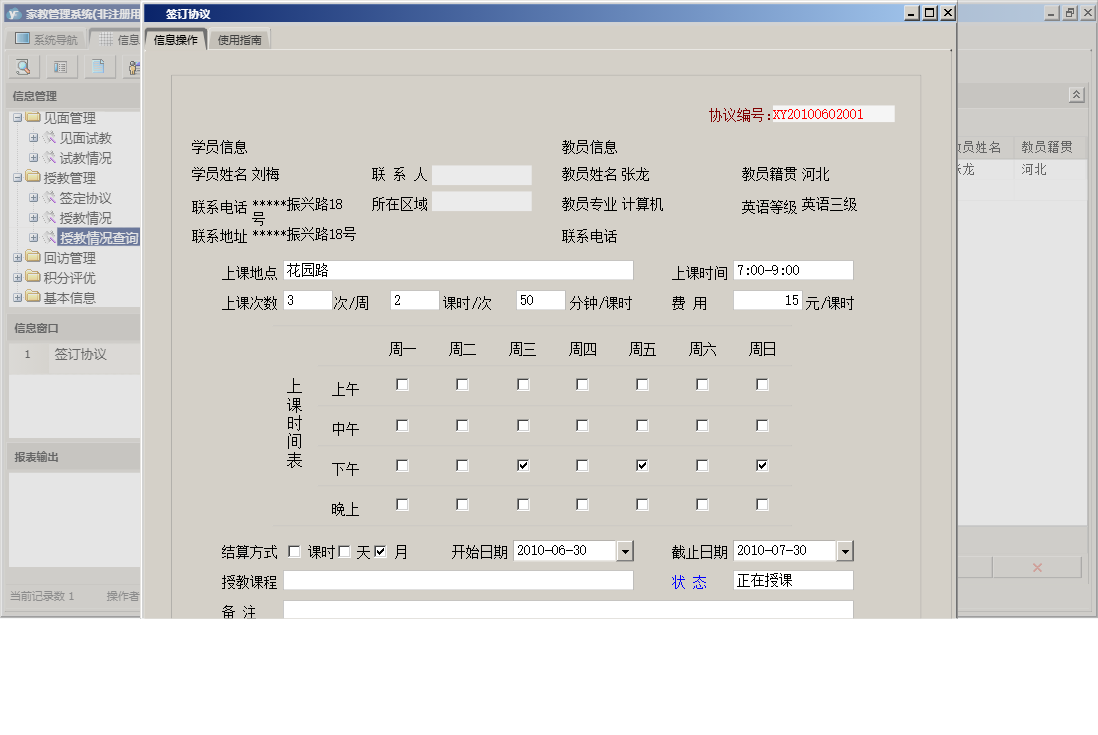
Task: Click the 授教课程 input field
Action: click(x=458, y=580)
